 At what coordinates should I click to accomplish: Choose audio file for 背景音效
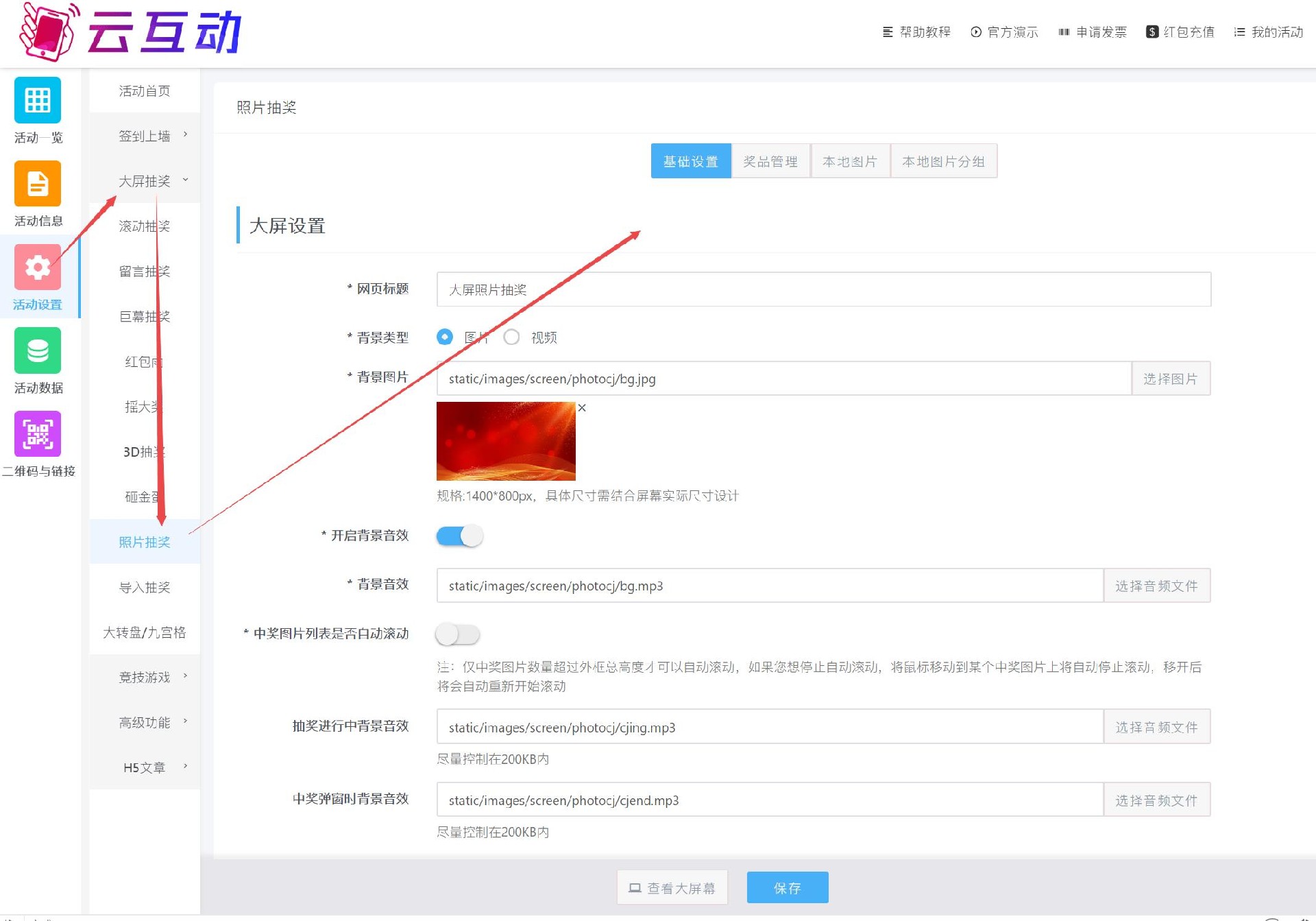click(1157, 586)
